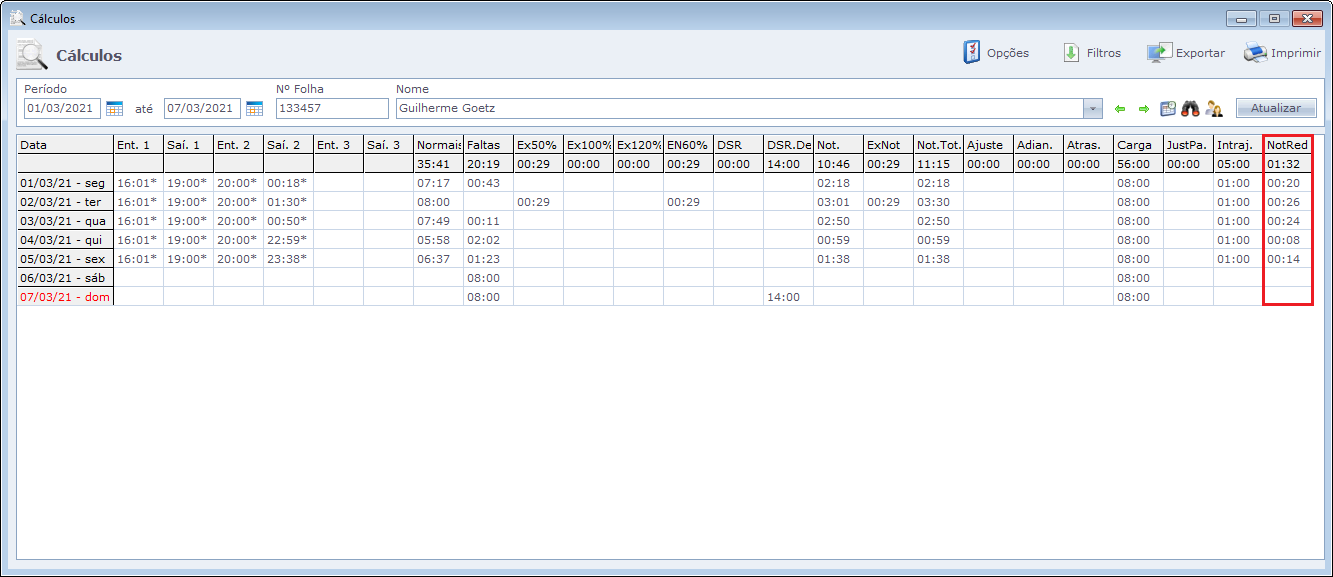Open the Opções settings

click(x=995, y=53)
